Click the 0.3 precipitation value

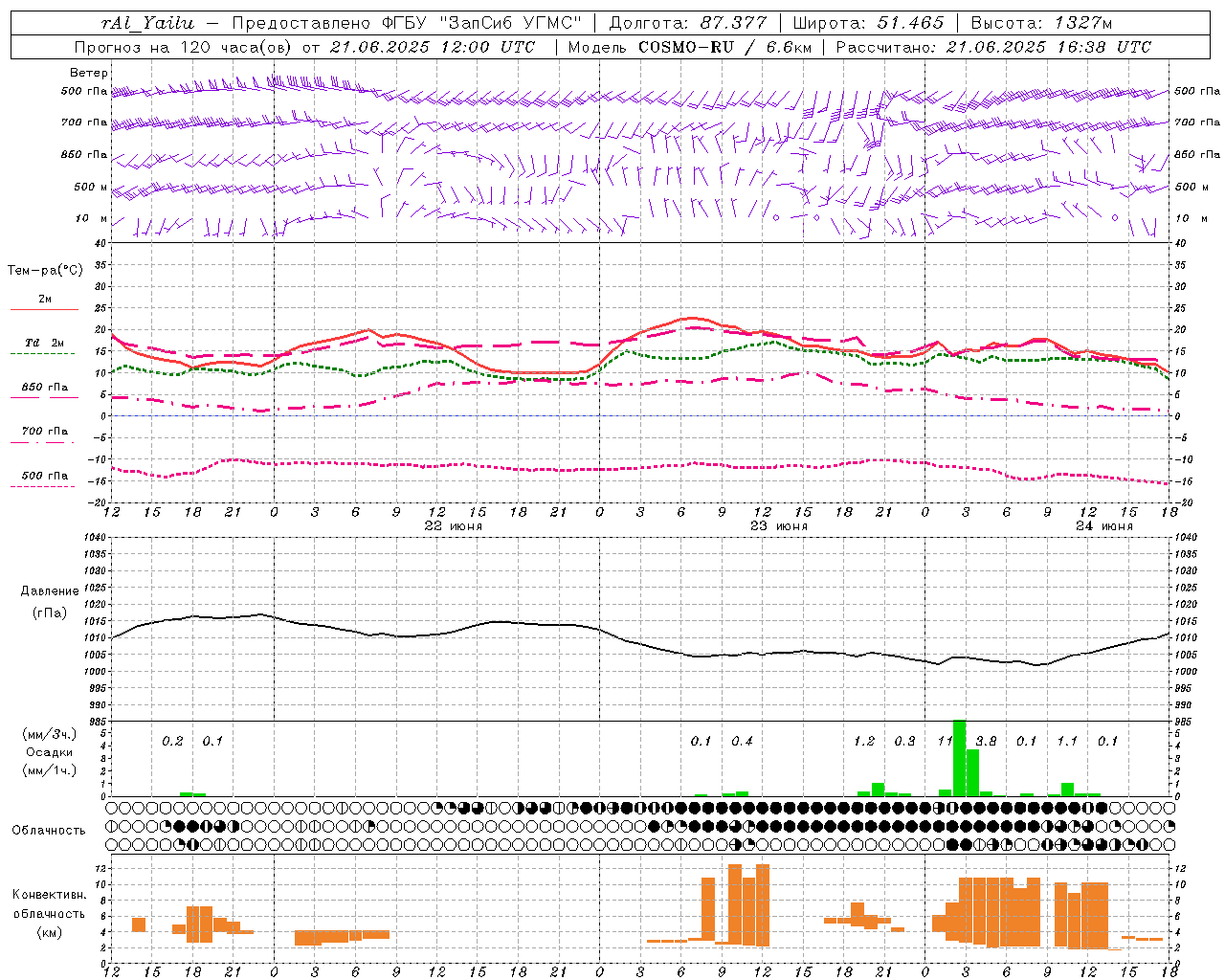[904, 742]
